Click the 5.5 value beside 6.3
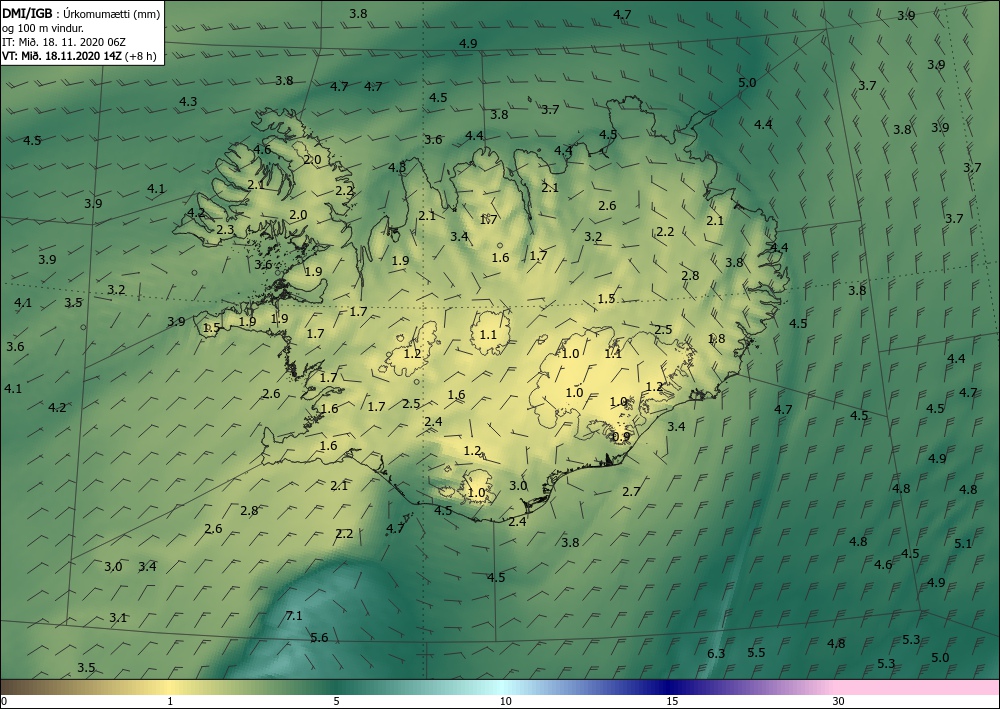Image resolution: width=1000 pixels, height=709 pixels. click(756, 652)
